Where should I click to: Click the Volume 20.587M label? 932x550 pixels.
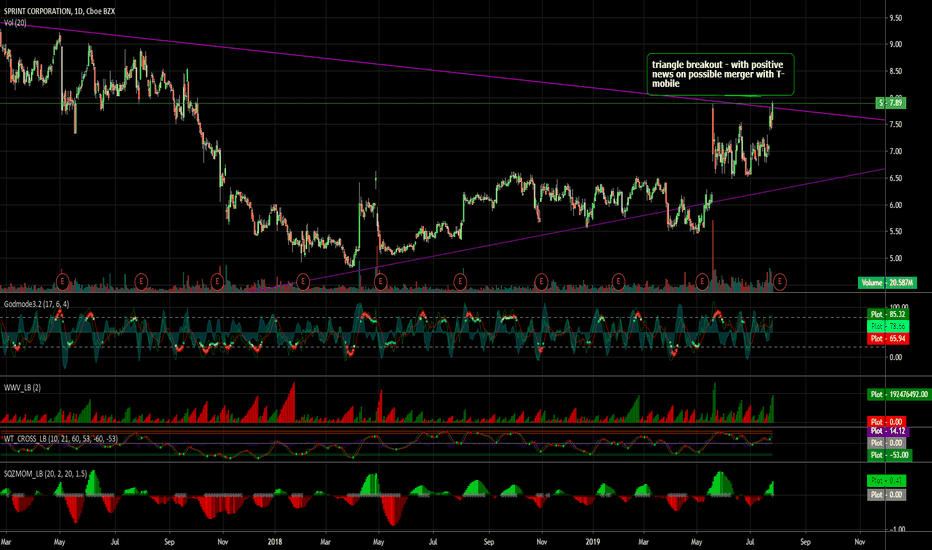pos(886,282)
